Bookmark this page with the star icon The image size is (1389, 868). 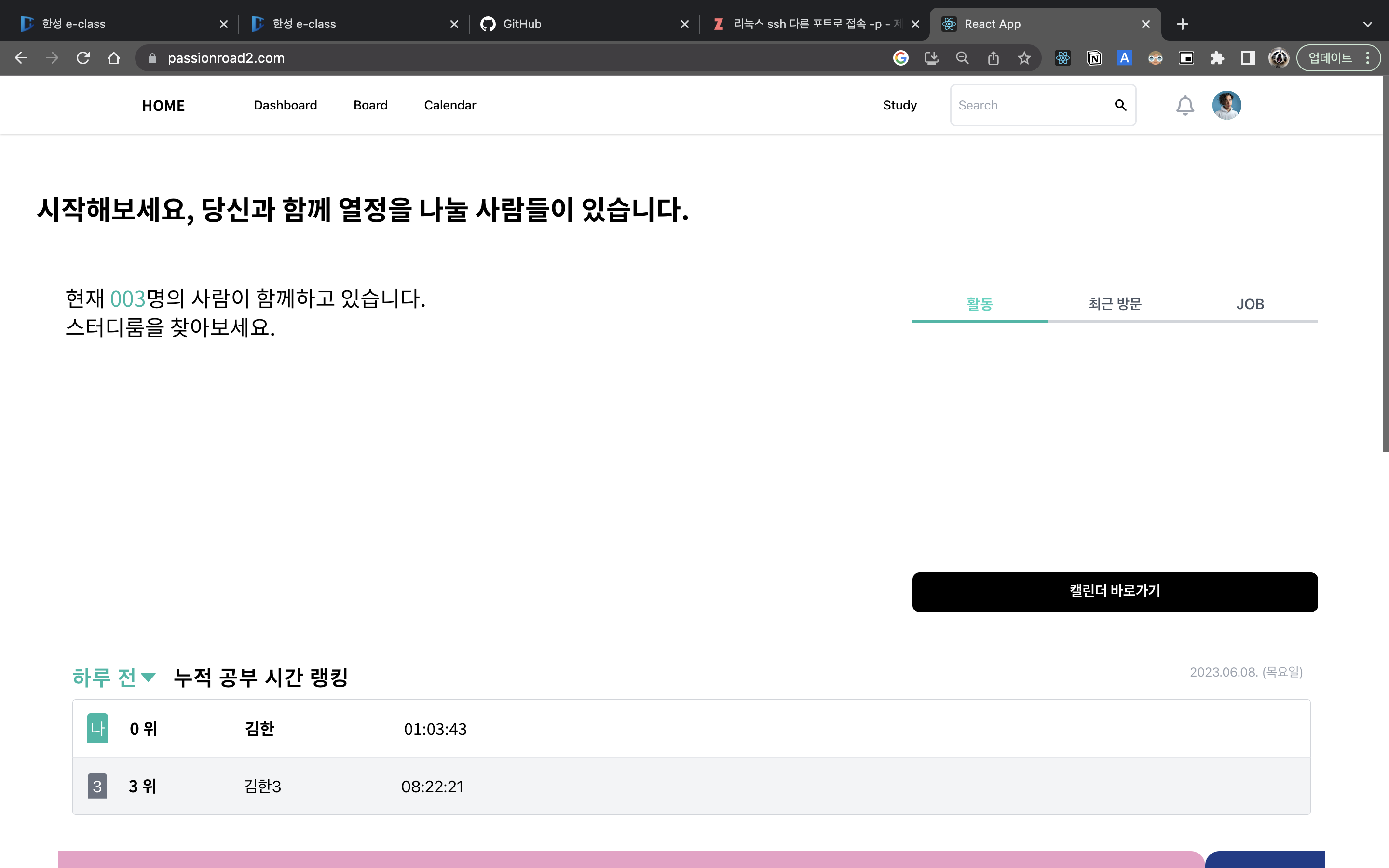(1024, 57)
